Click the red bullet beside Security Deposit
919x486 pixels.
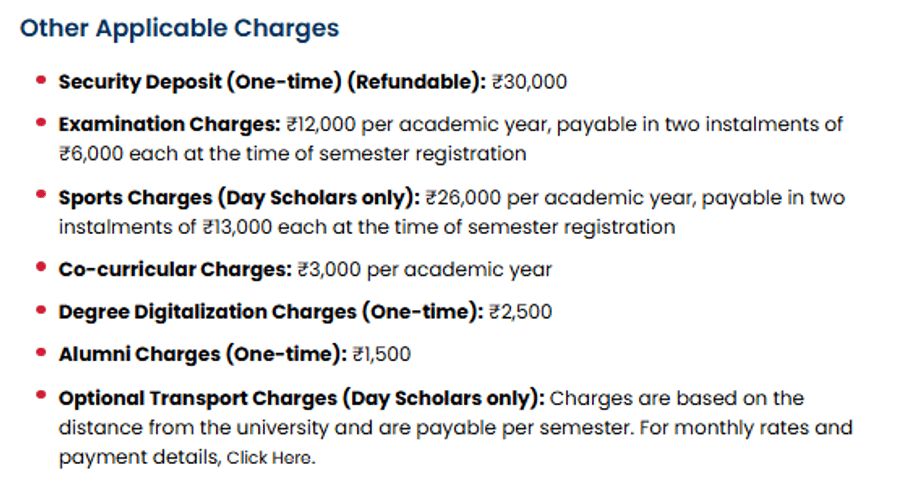[41, 80]
